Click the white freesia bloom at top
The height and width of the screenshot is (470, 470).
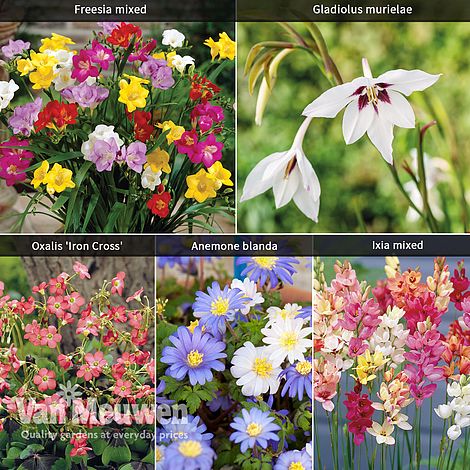click(173, 38)
